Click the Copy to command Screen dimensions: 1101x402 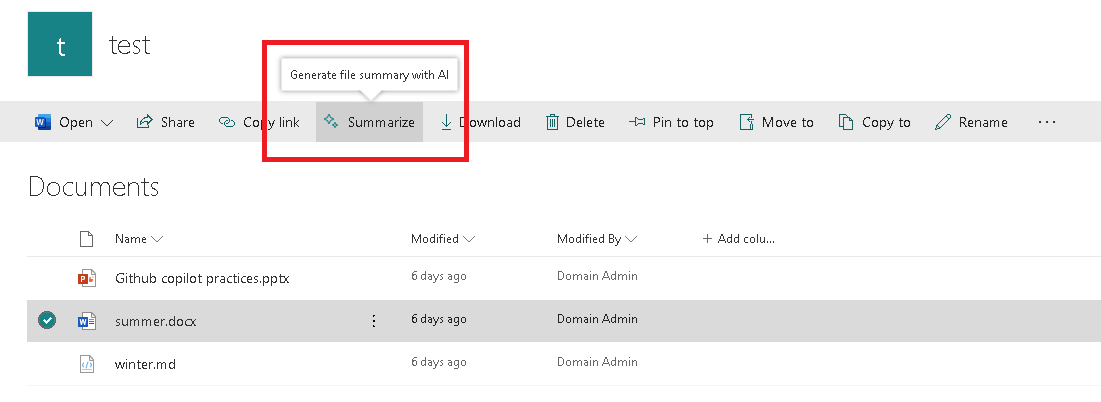[x=874, y=122]
